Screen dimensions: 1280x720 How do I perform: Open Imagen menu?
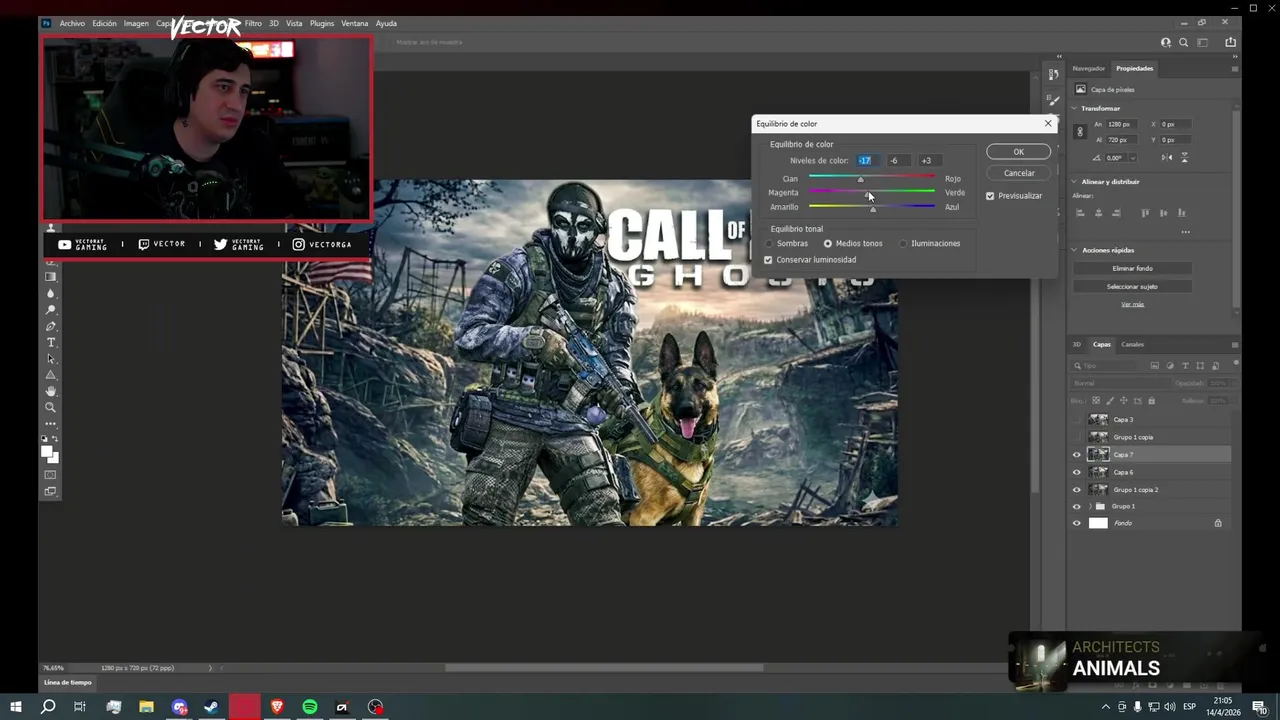(x=137, y=23)
